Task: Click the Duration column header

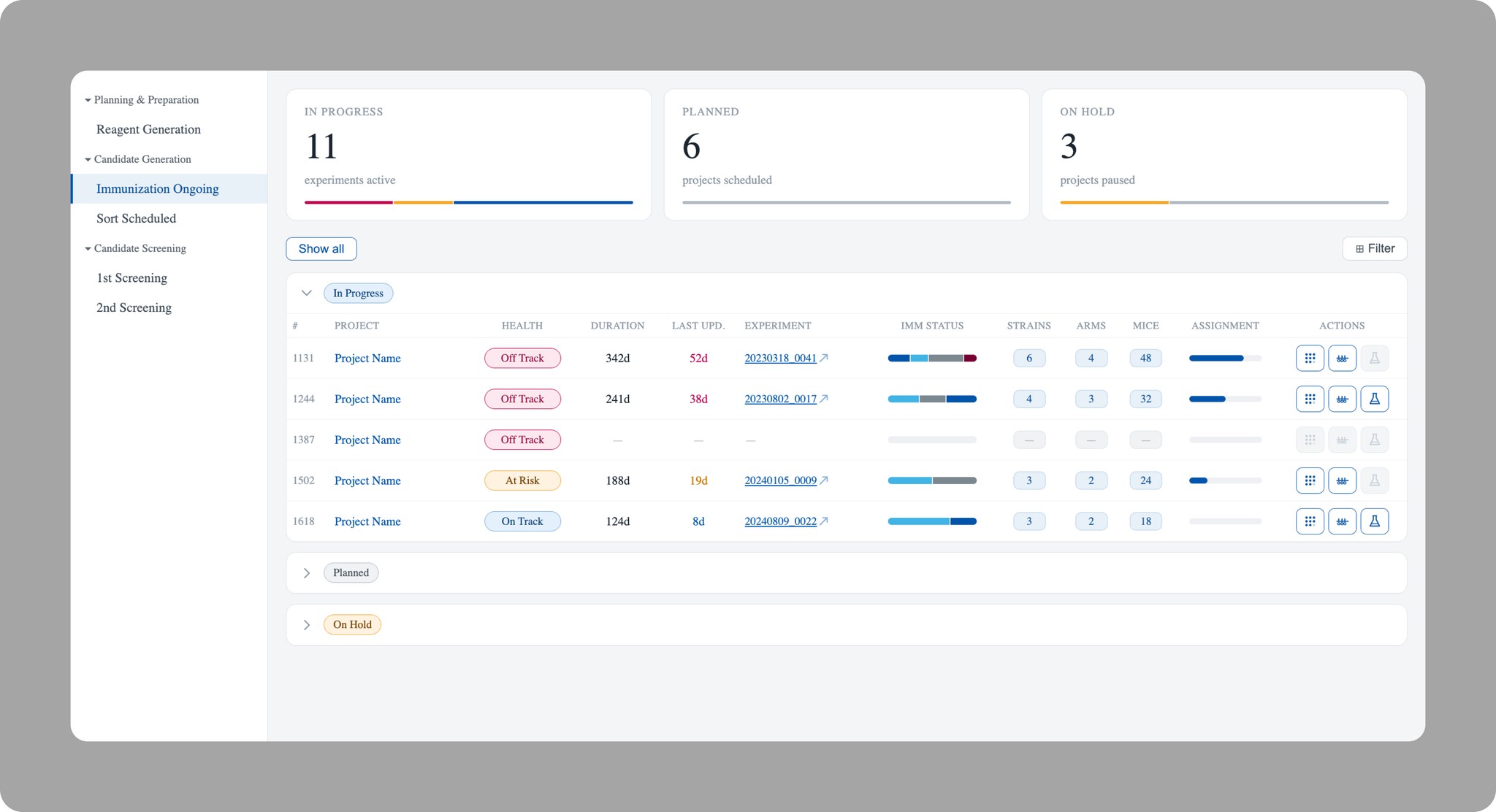Action: coord(617,326)
